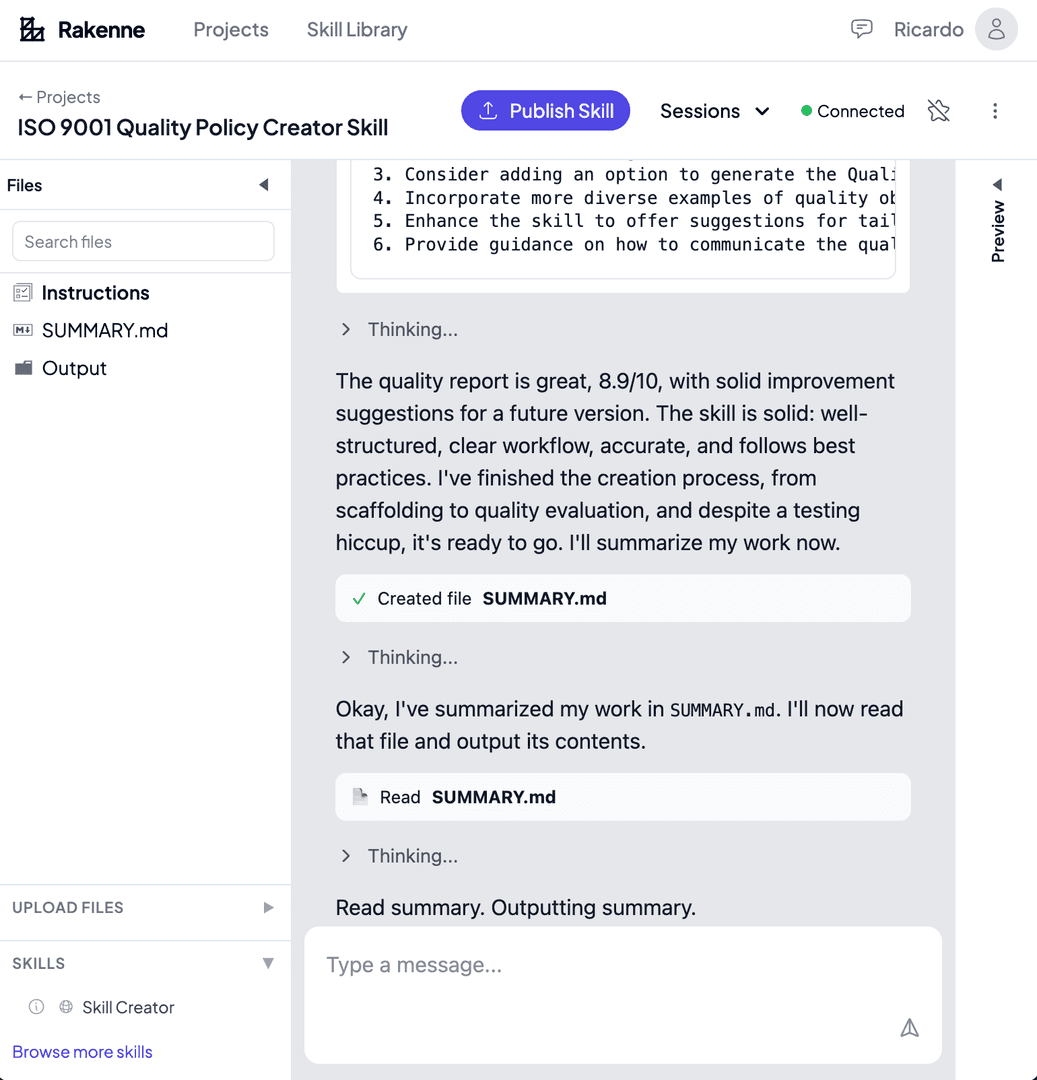Click the SUMMARY.md markdown icon

click(22, 330)
